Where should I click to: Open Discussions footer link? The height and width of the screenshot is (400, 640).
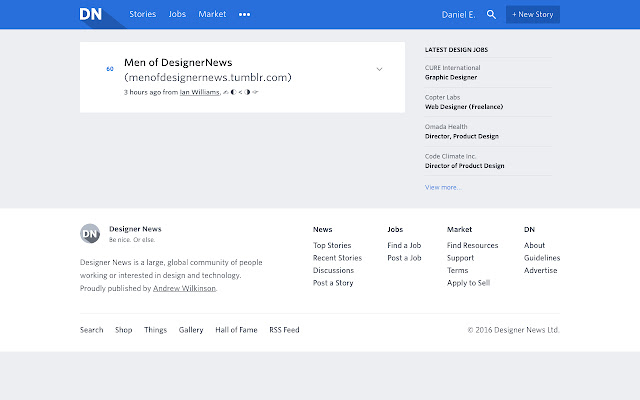coord(333,270)
